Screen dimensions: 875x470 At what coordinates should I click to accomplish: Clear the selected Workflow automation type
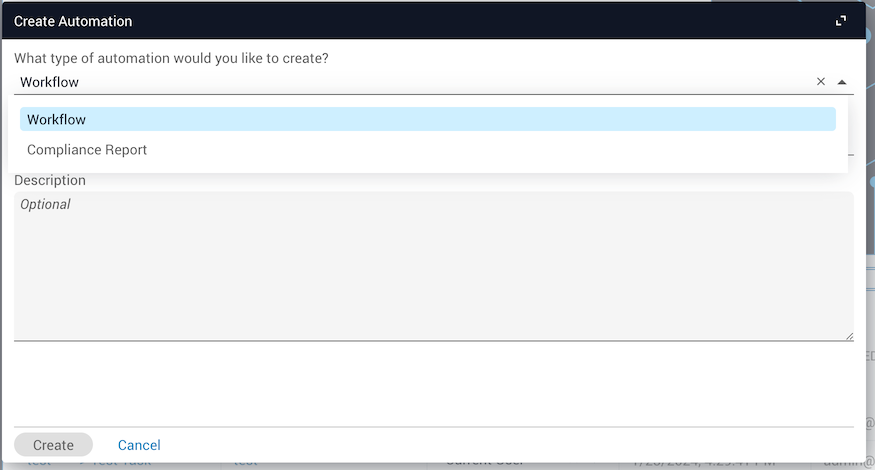[x=821, y=82]
